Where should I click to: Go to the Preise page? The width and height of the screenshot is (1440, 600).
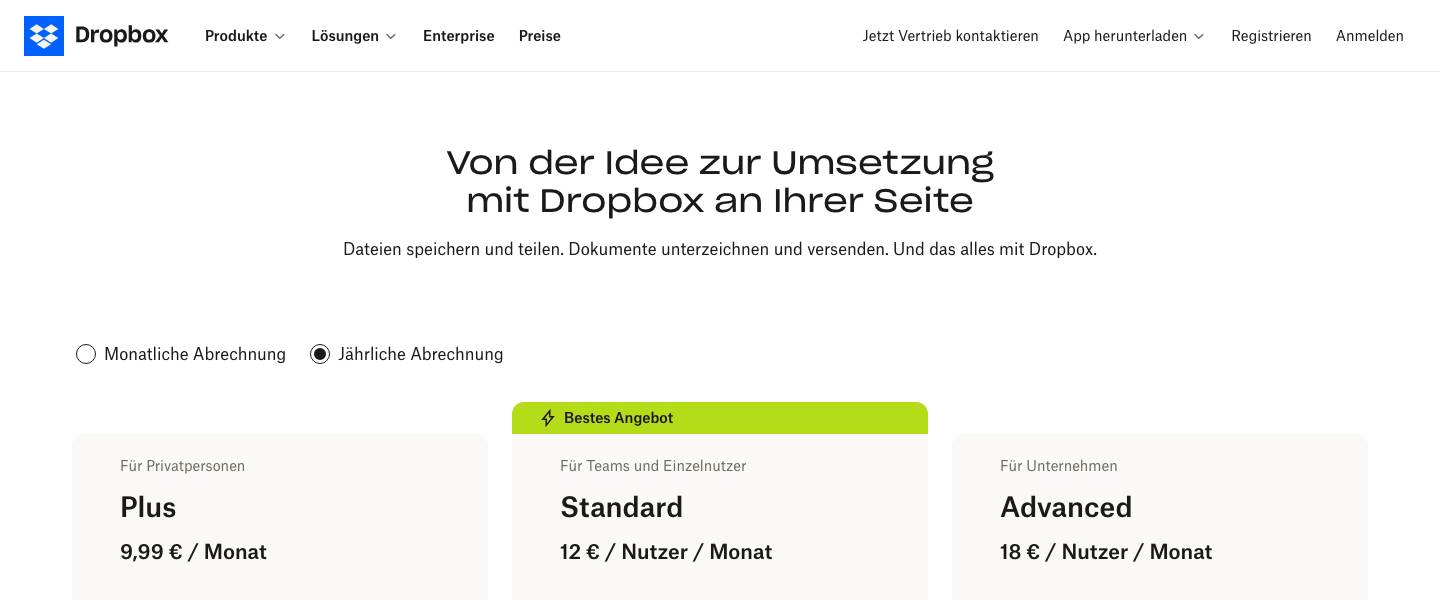tap(540, 36)
